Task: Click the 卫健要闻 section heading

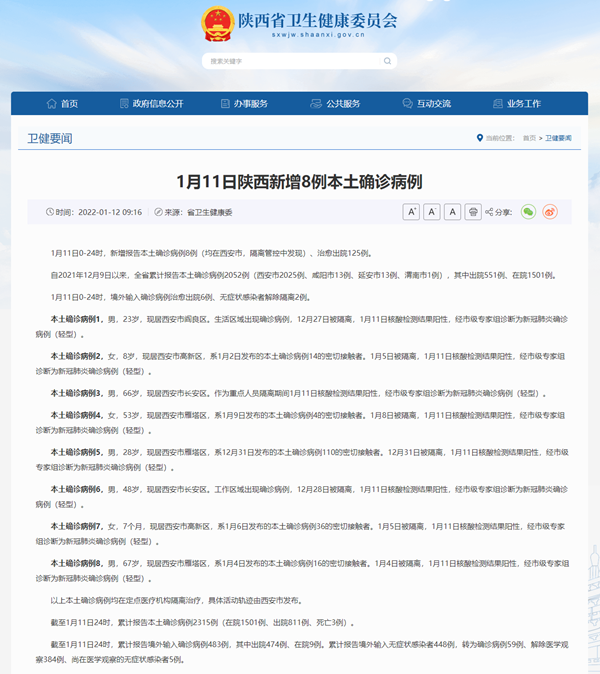Action: [x=50, y=138]
